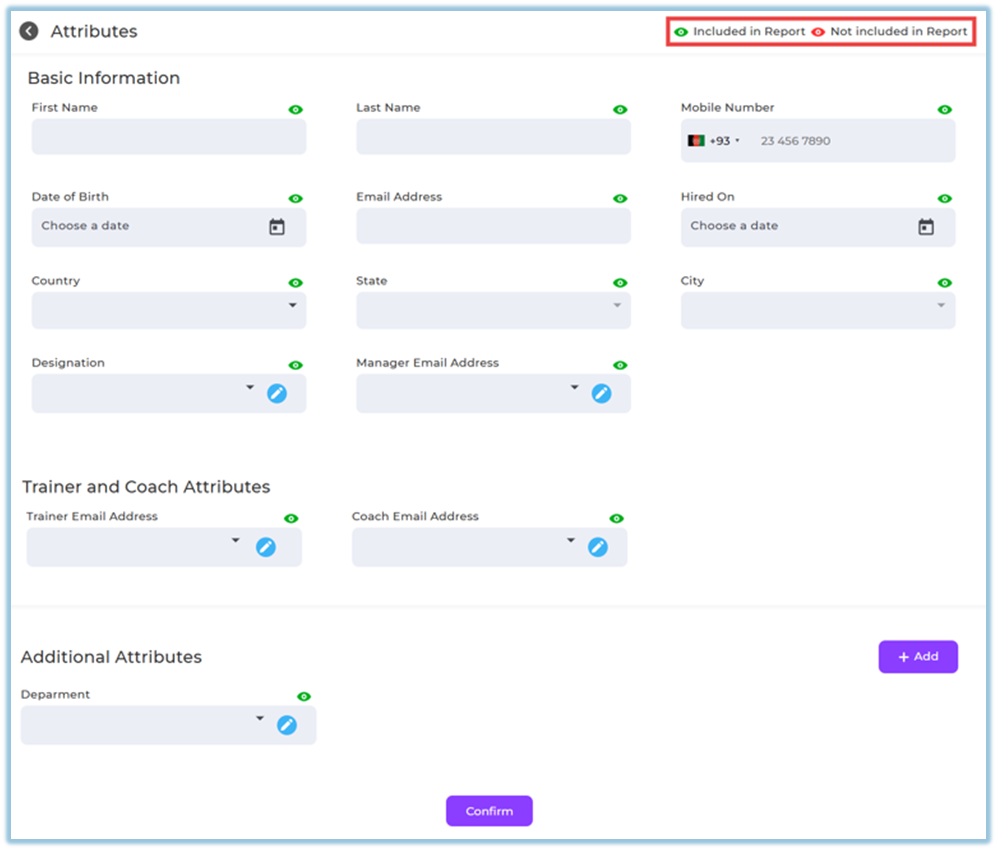997x850 pixels.
Task: Toggle report visibility eye for Mobile Number
Action: click(x=945, y=110)
